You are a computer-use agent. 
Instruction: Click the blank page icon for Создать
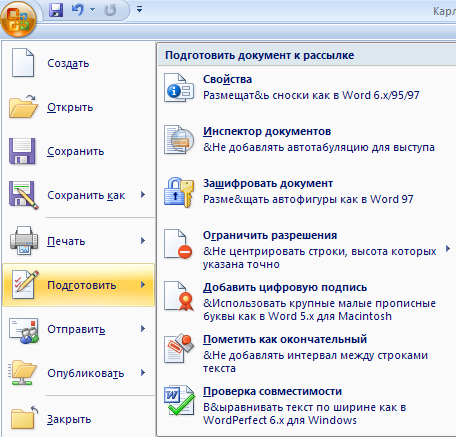(23, 63)
